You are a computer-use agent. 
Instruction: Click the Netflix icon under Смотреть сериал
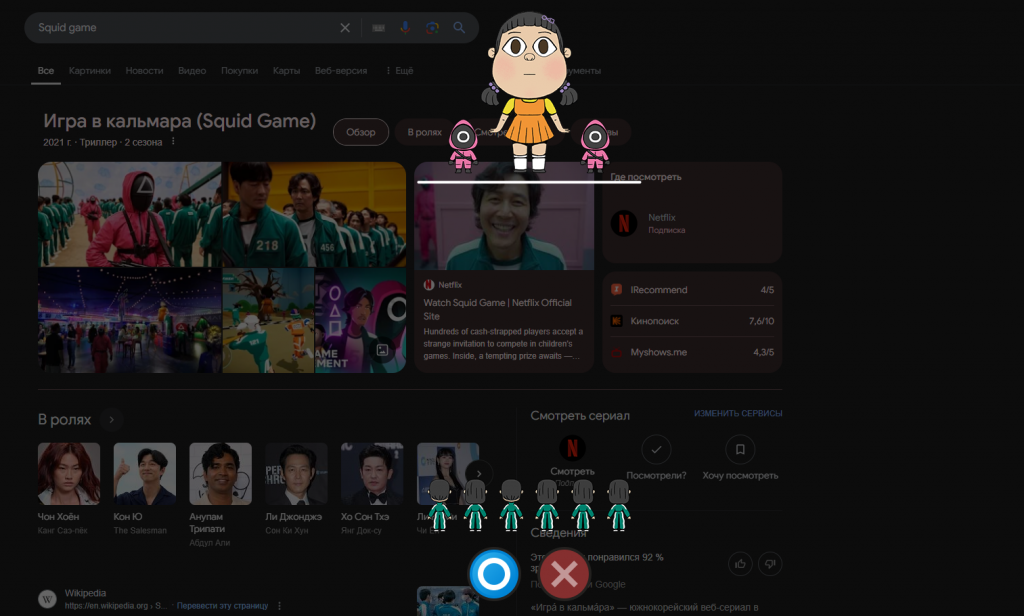coord(572,448)
